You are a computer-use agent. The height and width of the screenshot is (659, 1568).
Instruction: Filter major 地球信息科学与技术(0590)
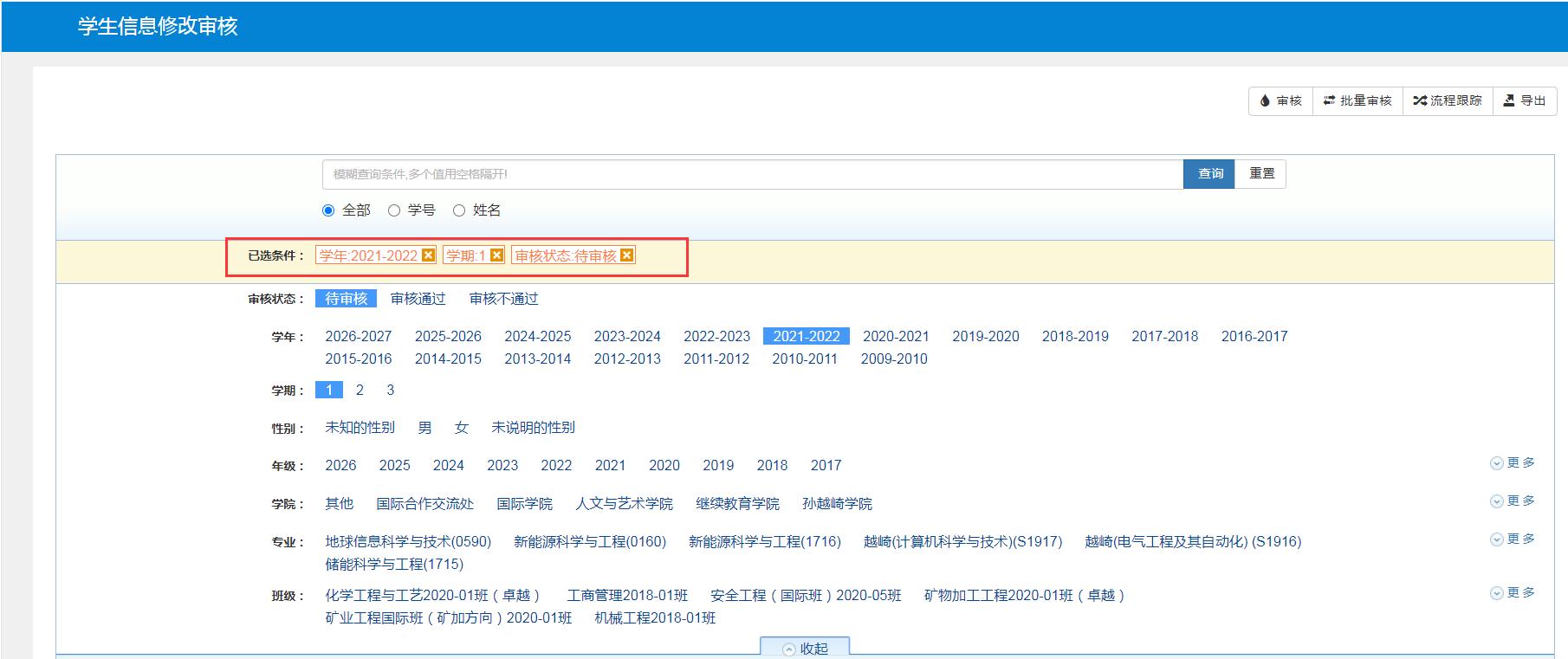pyautogui.click(x=408, y=542)
